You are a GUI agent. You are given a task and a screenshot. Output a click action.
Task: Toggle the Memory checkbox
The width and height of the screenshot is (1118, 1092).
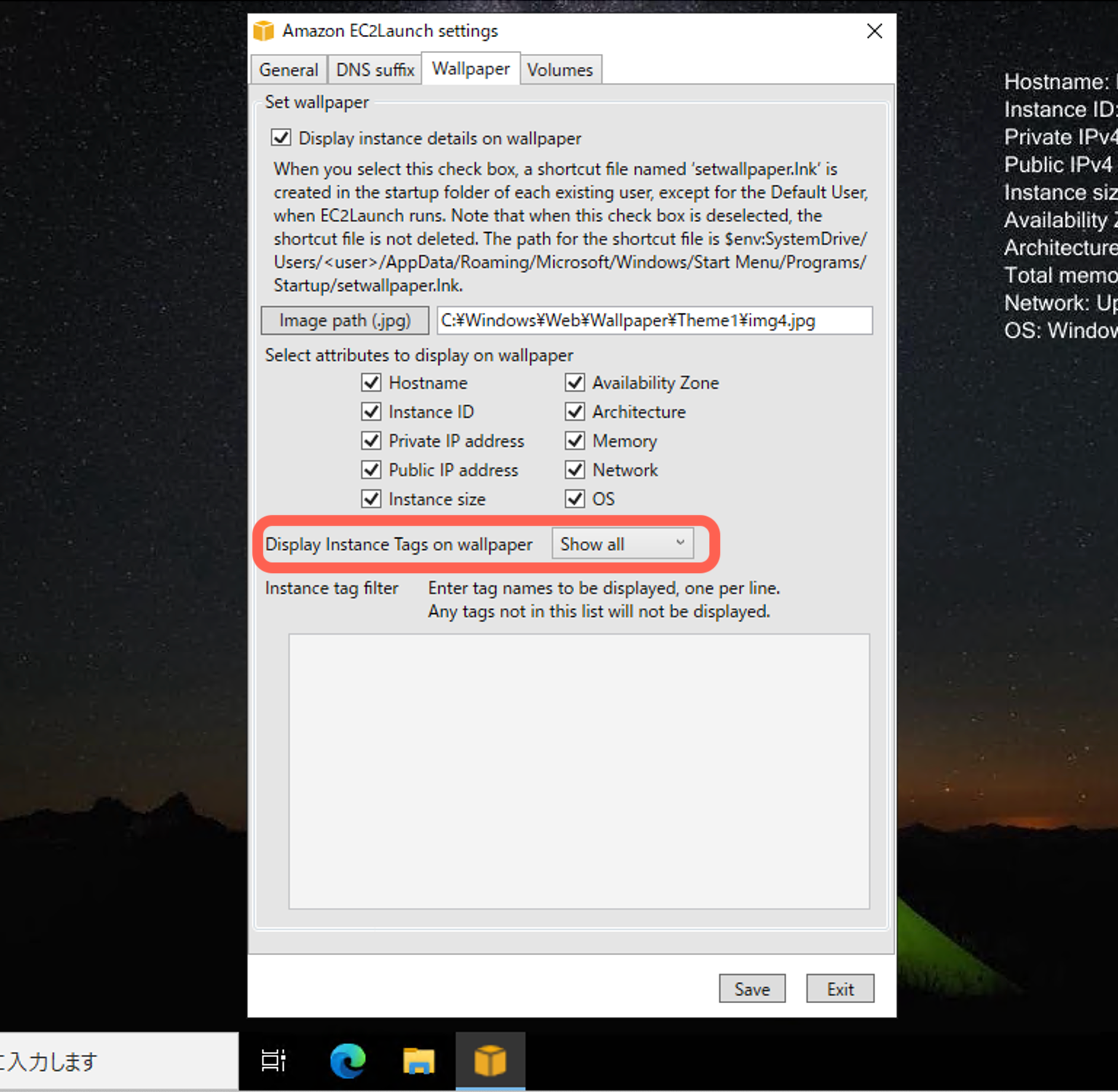575,440
